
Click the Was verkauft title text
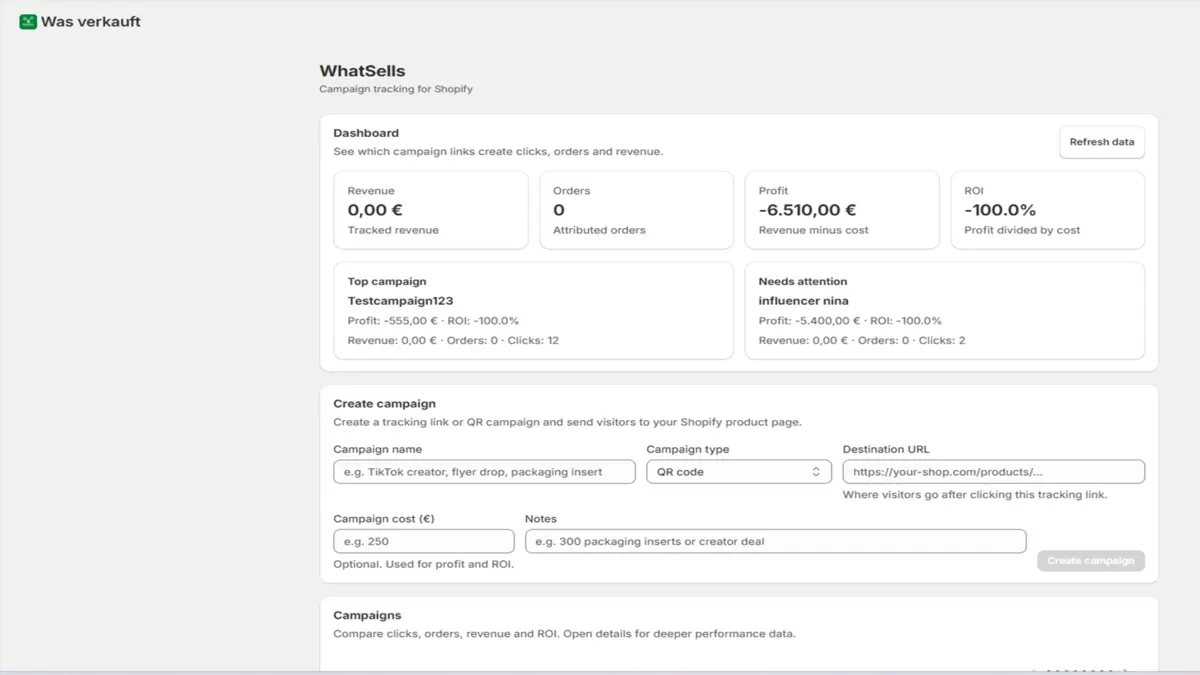(91, 22)
